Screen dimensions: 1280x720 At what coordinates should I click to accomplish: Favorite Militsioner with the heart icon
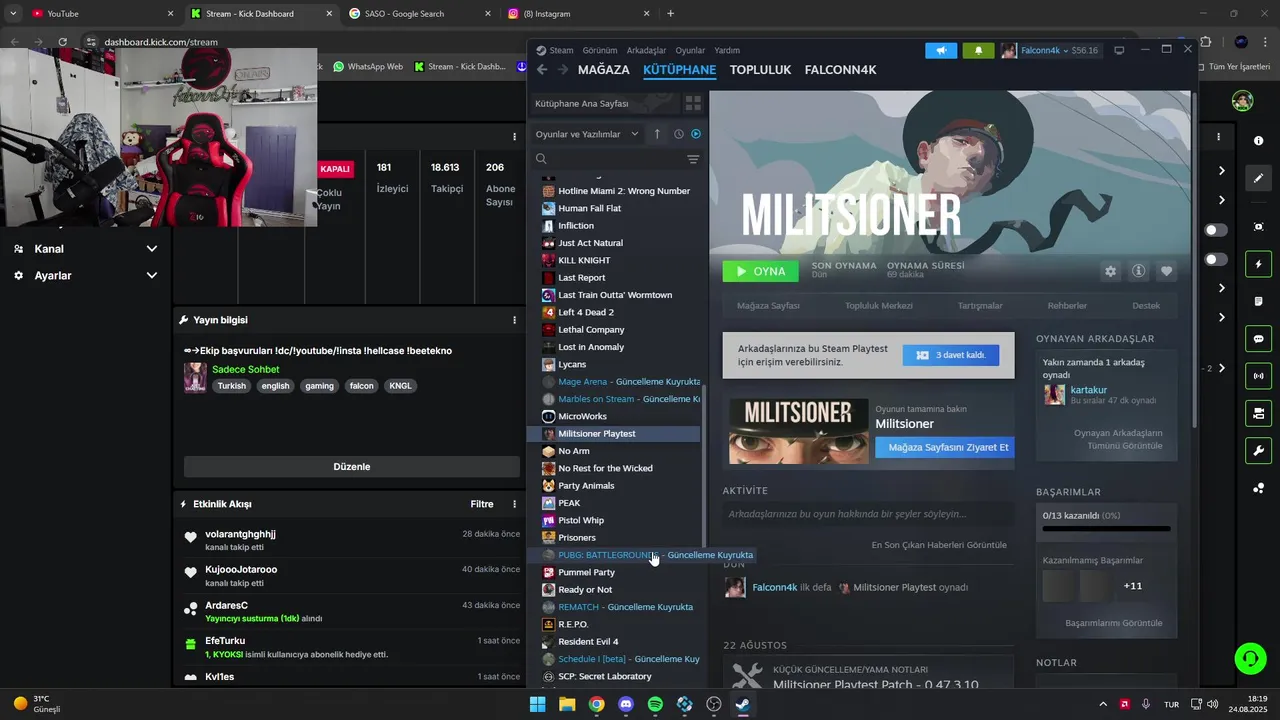[1166, 271]
